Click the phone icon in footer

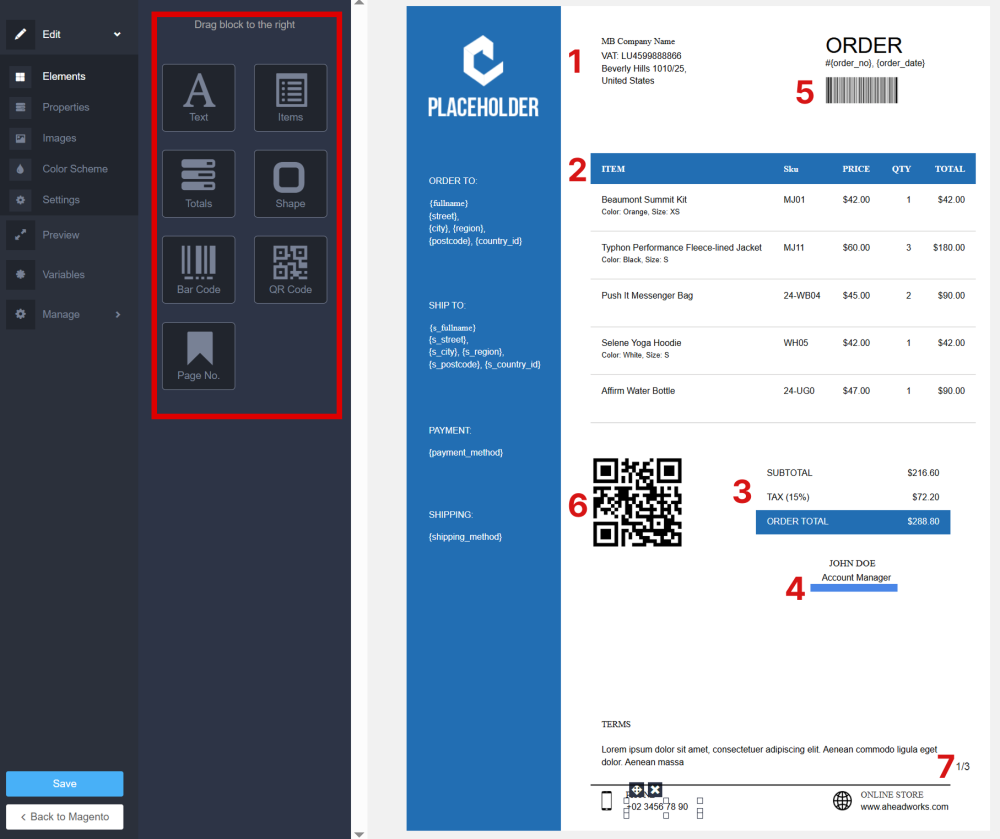(x=607, y=800)
